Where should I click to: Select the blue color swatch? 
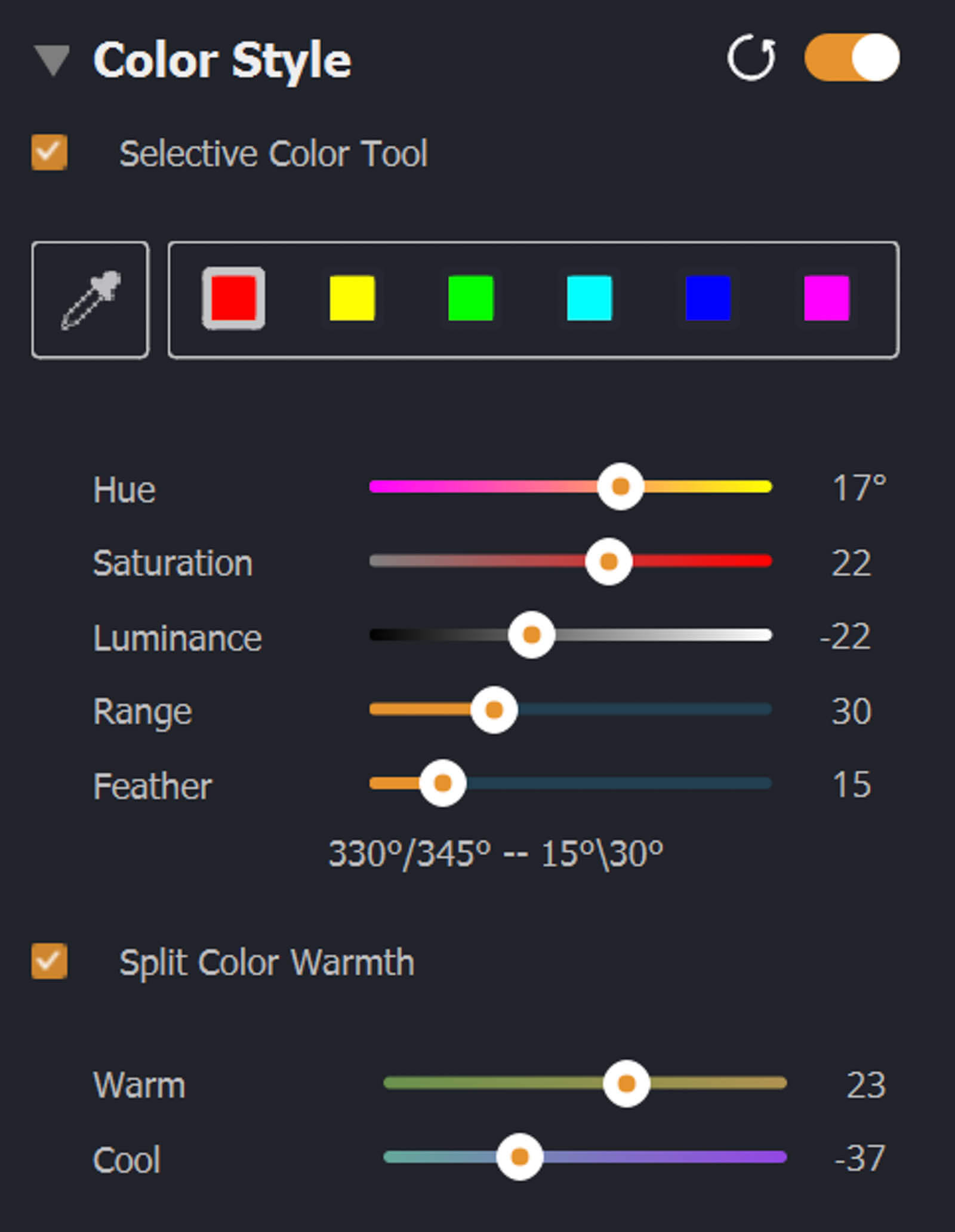708,298
